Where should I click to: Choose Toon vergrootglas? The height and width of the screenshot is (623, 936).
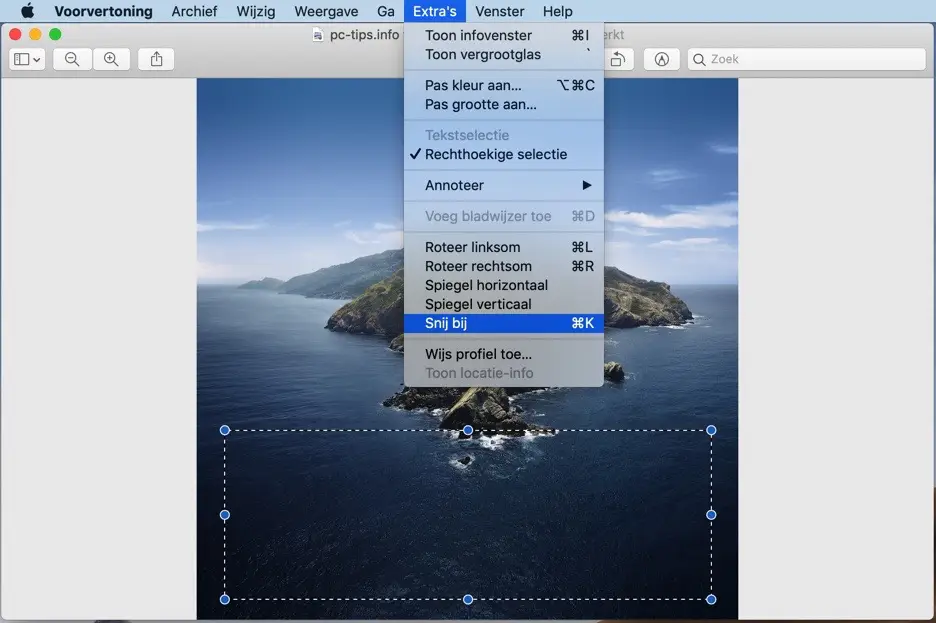(504, 54)
